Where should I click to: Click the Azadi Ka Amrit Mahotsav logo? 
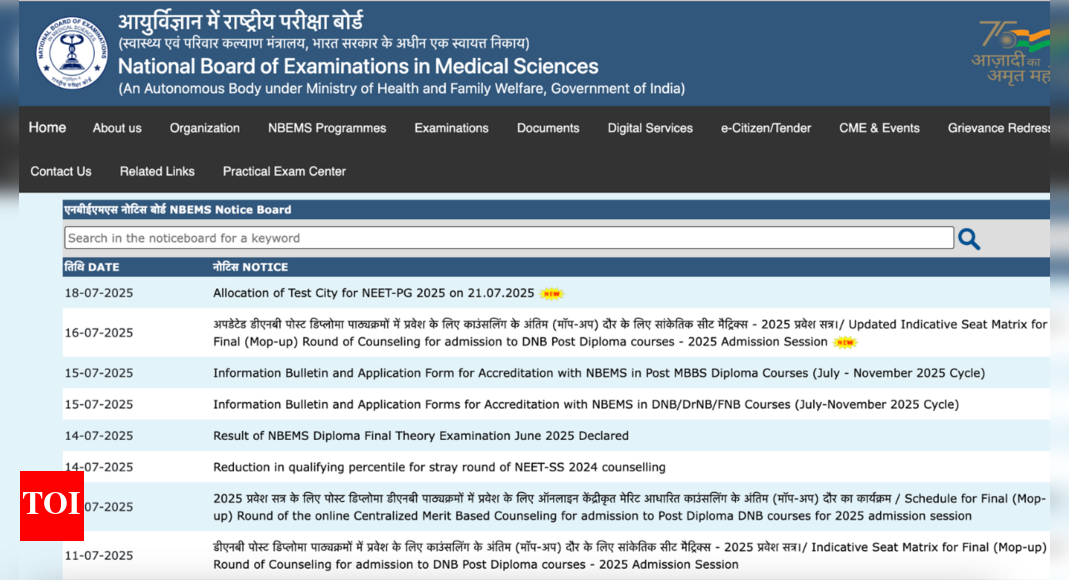click(x=1011, y=52)
